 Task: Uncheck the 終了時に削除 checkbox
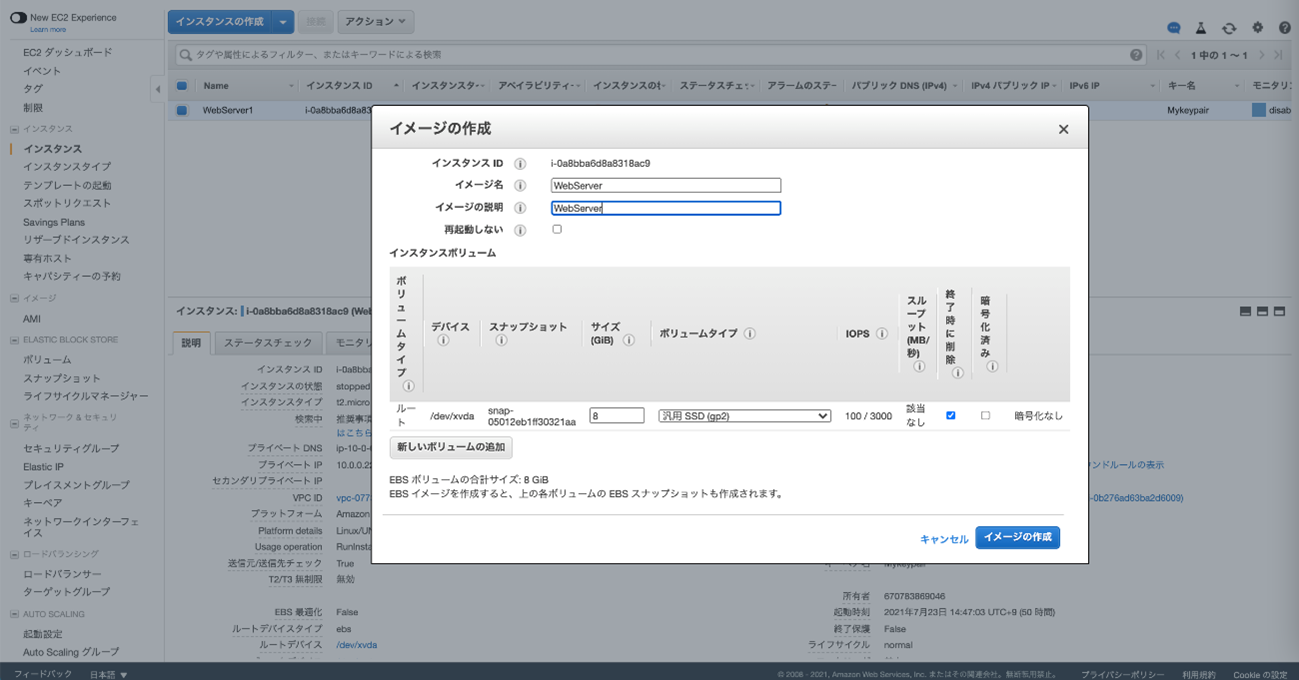click(950, 415)
